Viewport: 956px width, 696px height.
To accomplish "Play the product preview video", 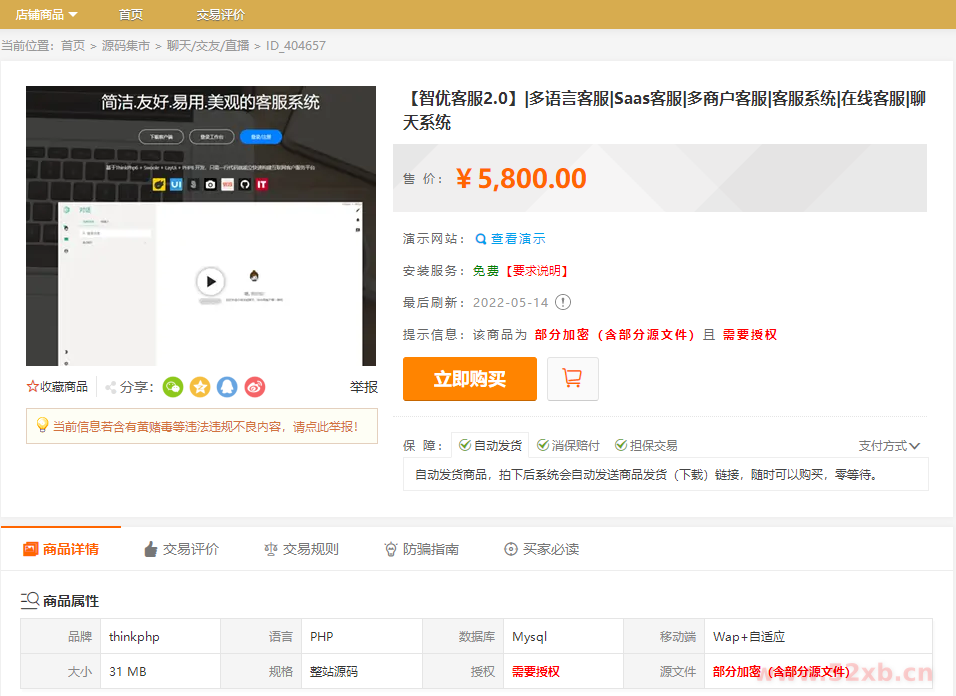I will pyautogui.click(x=210, y=282).
